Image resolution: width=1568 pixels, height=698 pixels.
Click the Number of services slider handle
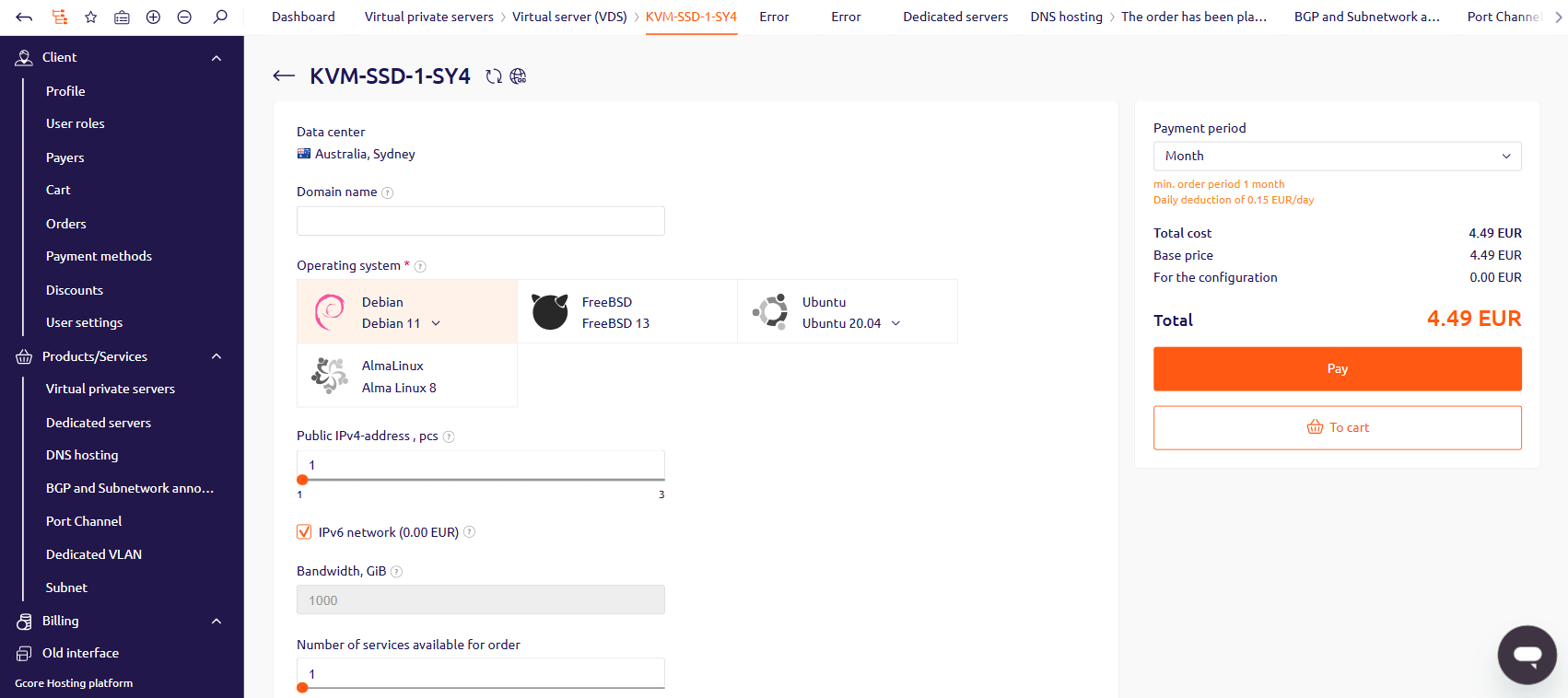(302, 687)
